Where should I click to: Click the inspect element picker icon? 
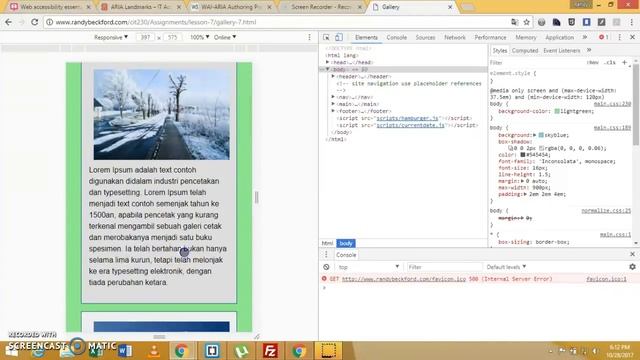(x=326, y=37)
